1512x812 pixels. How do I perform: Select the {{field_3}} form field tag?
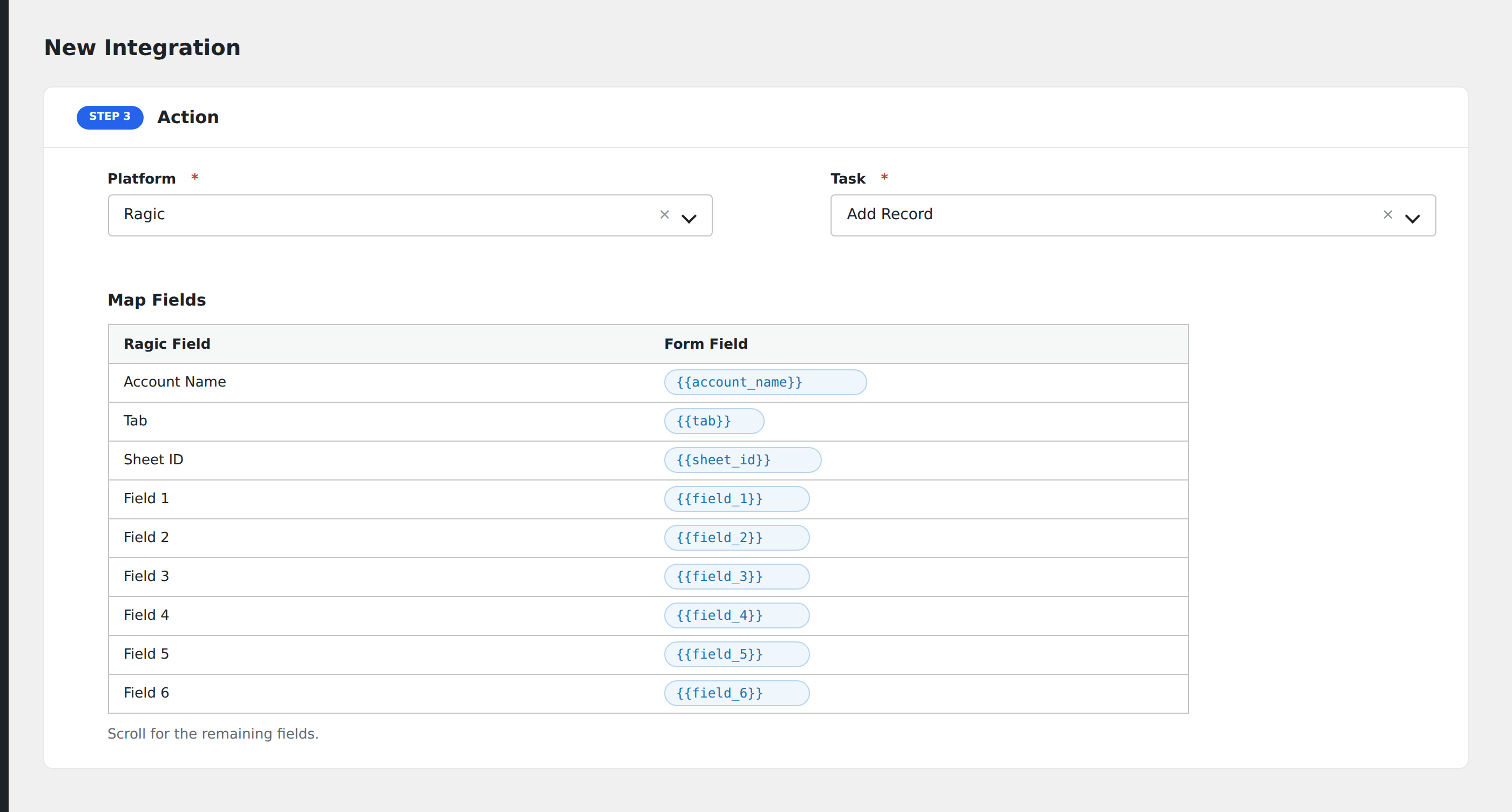[737, 576]
